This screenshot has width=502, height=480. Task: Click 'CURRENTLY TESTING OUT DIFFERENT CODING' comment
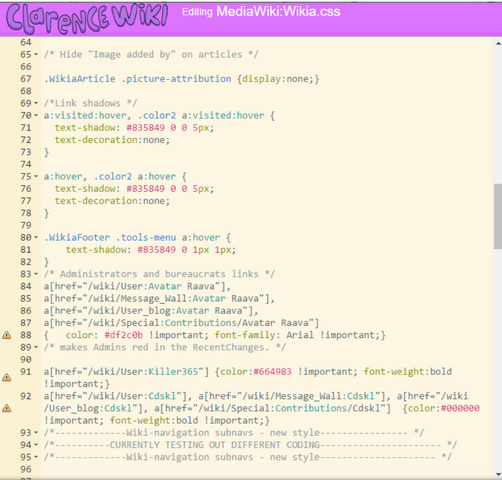pyautogui.click(x=215, y=445)
